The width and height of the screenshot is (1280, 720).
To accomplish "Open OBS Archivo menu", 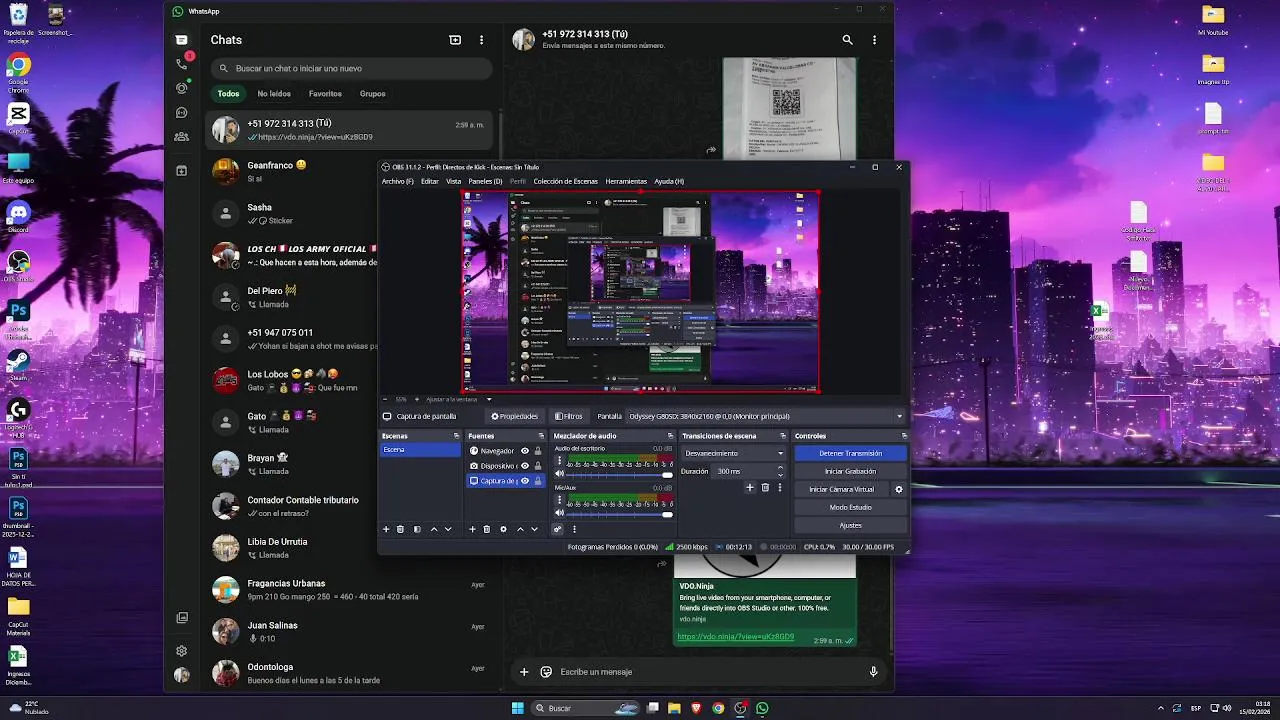I will [x=397, y=181].
